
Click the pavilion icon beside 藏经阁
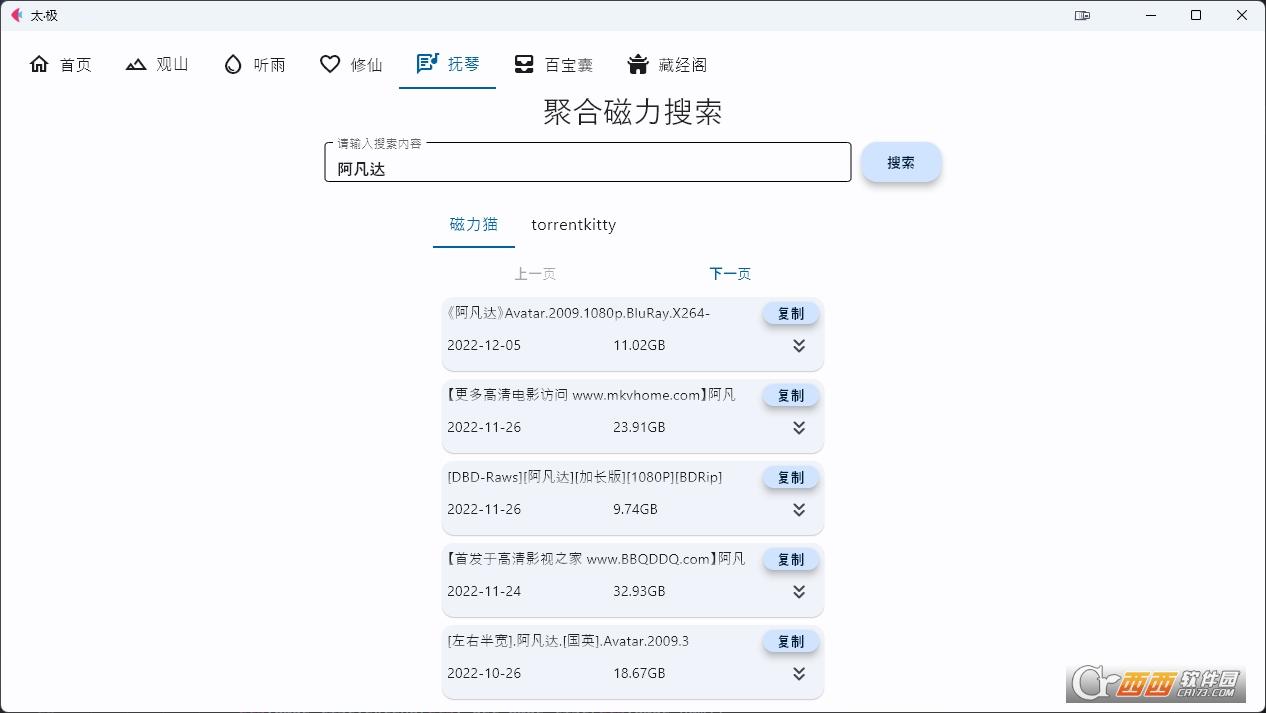click(638, 64)
